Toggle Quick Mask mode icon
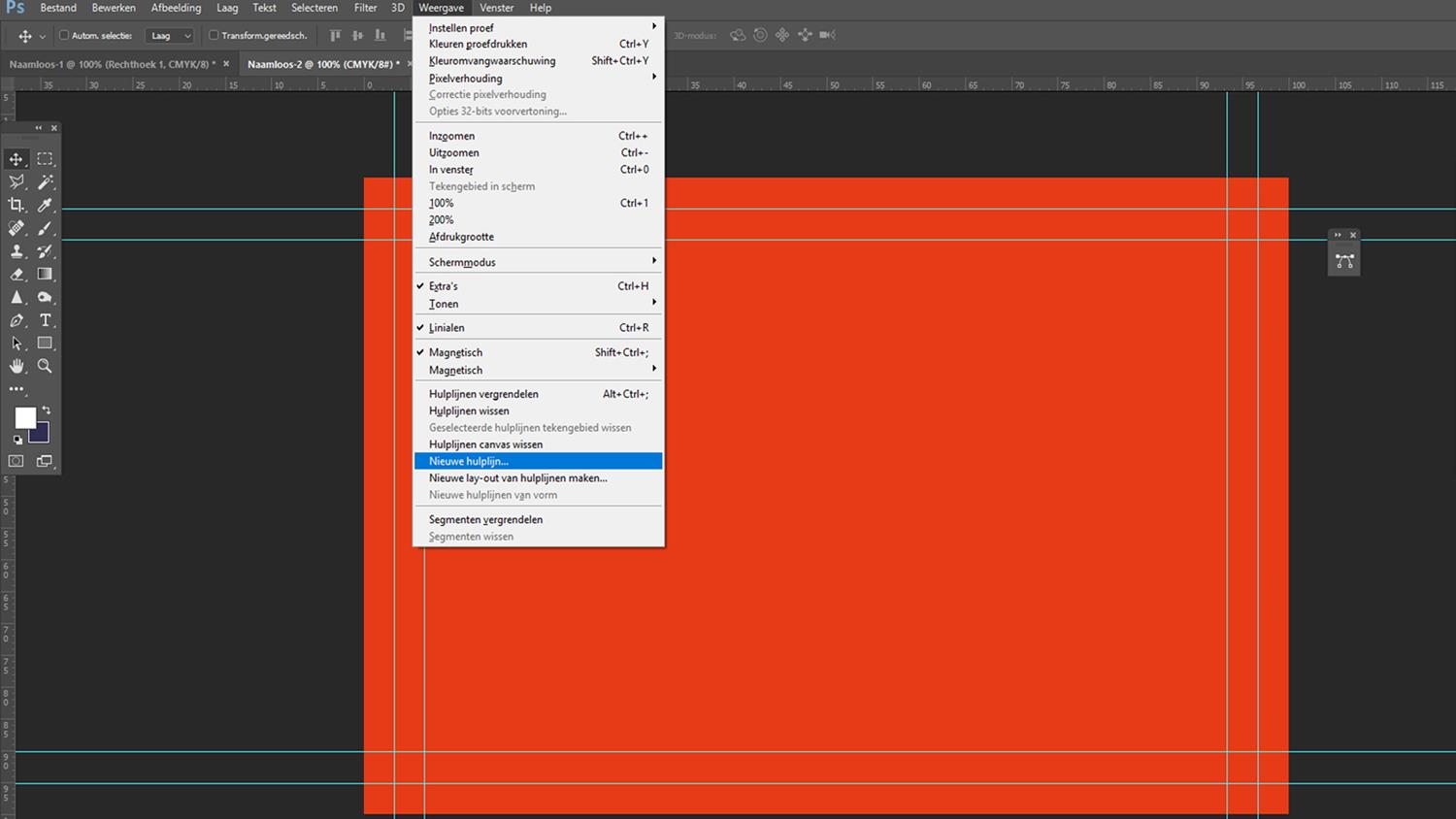This screenshot has height=819, width=1456. click(17, 461)
